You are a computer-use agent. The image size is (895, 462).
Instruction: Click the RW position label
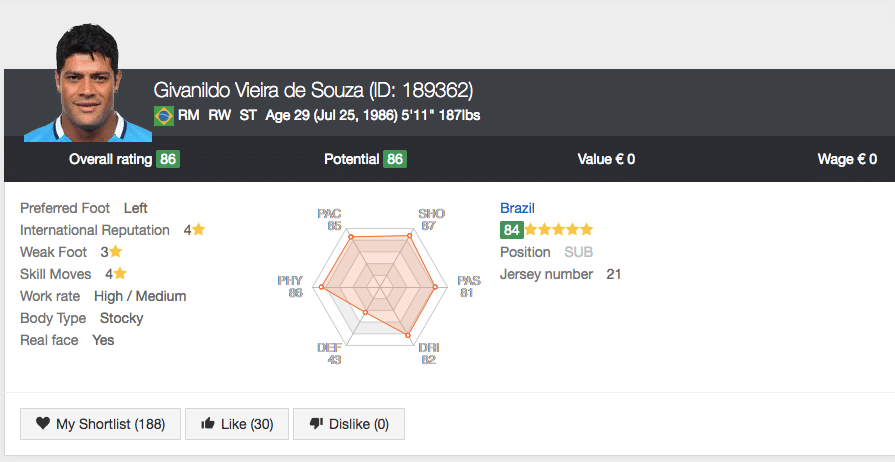pos(219,116)
